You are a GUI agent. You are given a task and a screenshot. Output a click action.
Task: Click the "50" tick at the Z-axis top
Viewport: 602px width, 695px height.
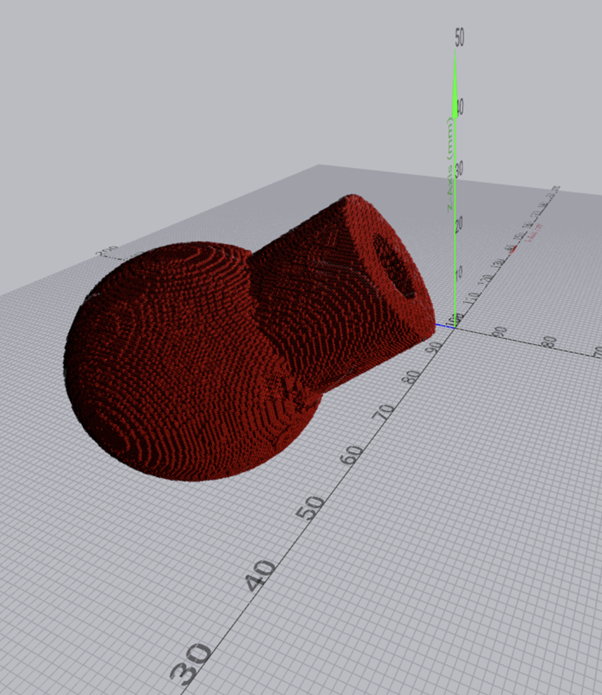click(460, 37)
